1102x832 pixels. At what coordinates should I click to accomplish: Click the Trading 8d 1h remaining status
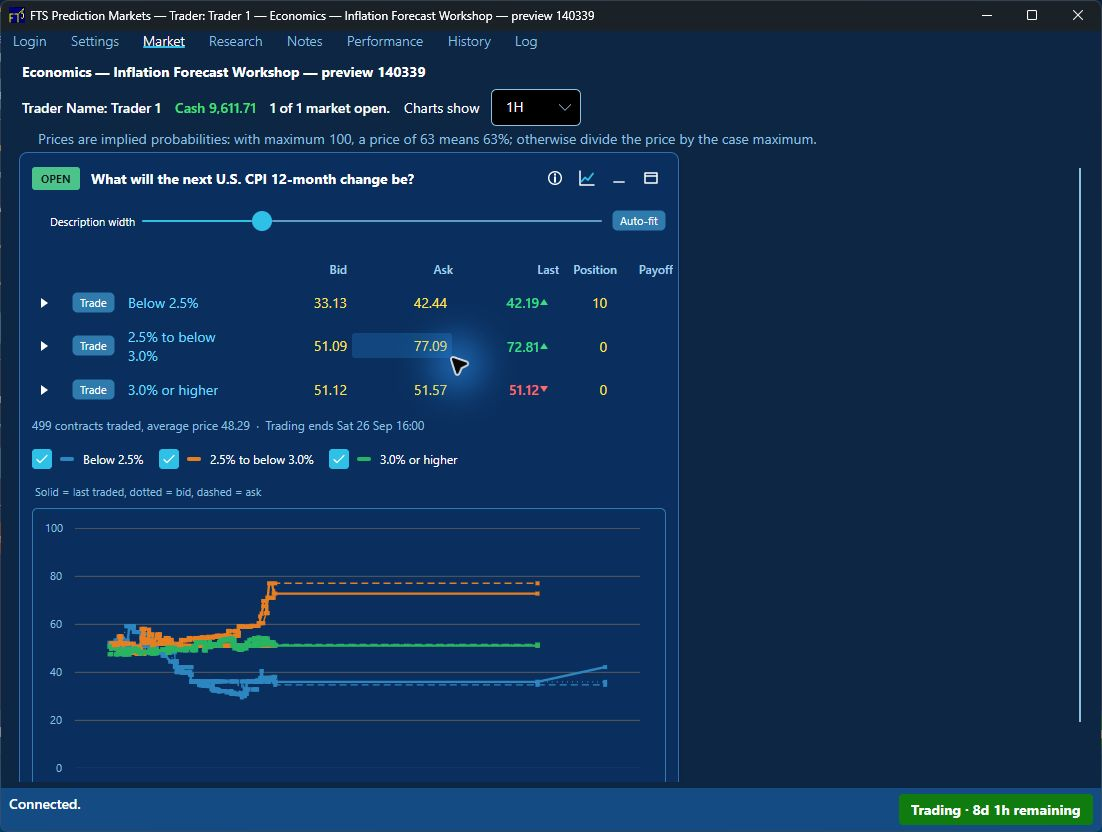(x=995, y=810)
